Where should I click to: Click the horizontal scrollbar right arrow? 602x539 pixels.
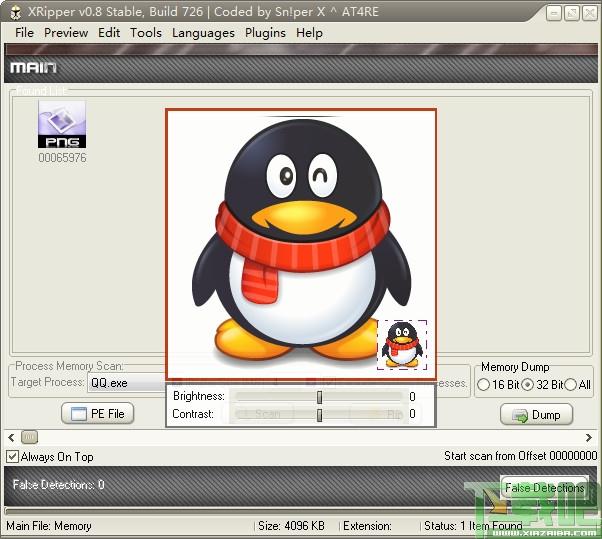click(x=589, y=437)
